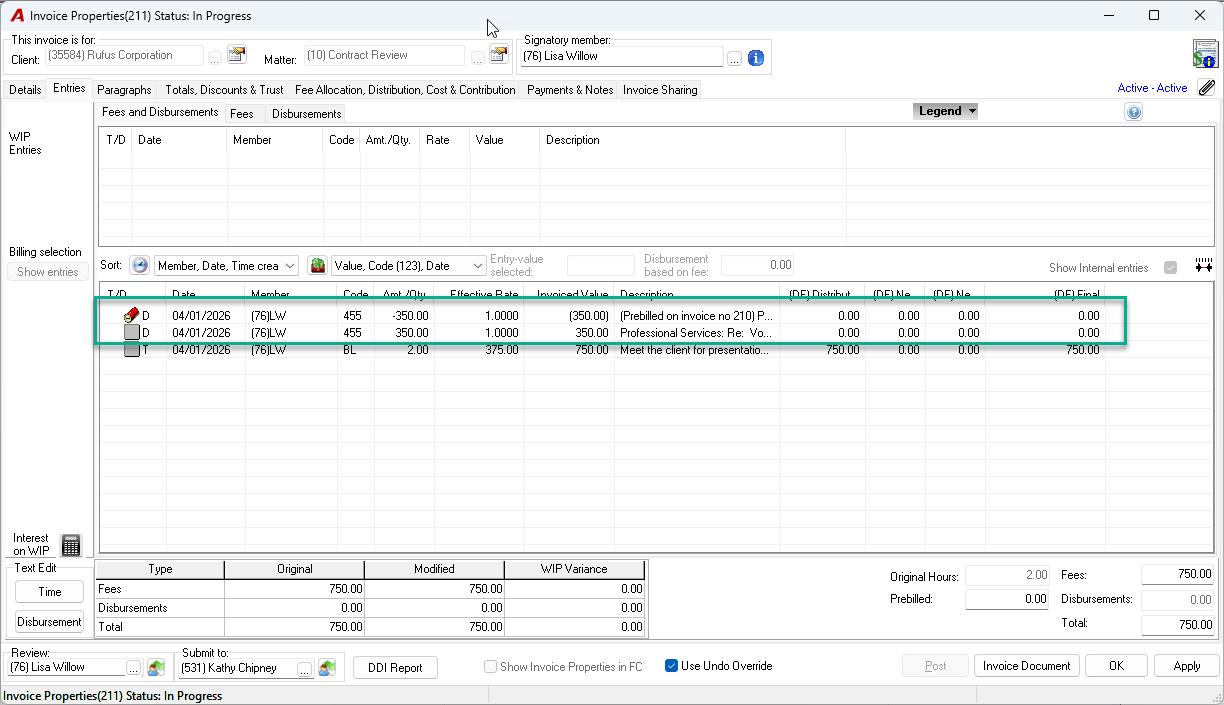Click the column width adjust icon

click(1203, 266)
